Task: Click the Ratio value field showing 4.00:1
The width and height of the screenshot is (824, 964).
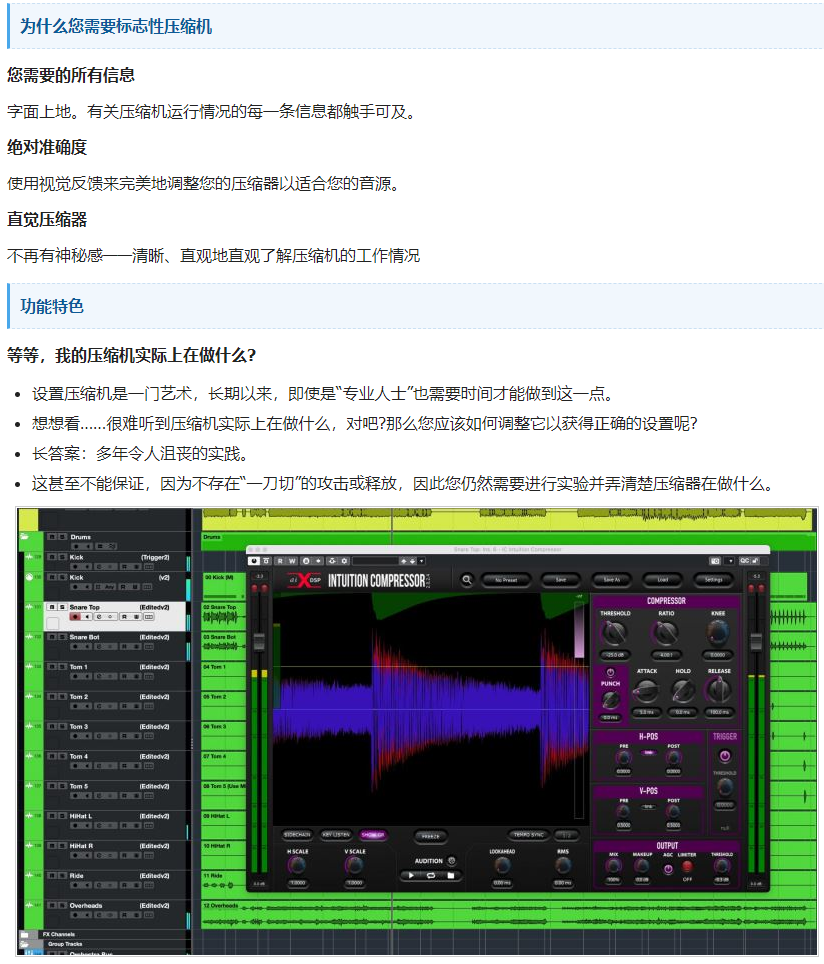Action: (666, 655)
